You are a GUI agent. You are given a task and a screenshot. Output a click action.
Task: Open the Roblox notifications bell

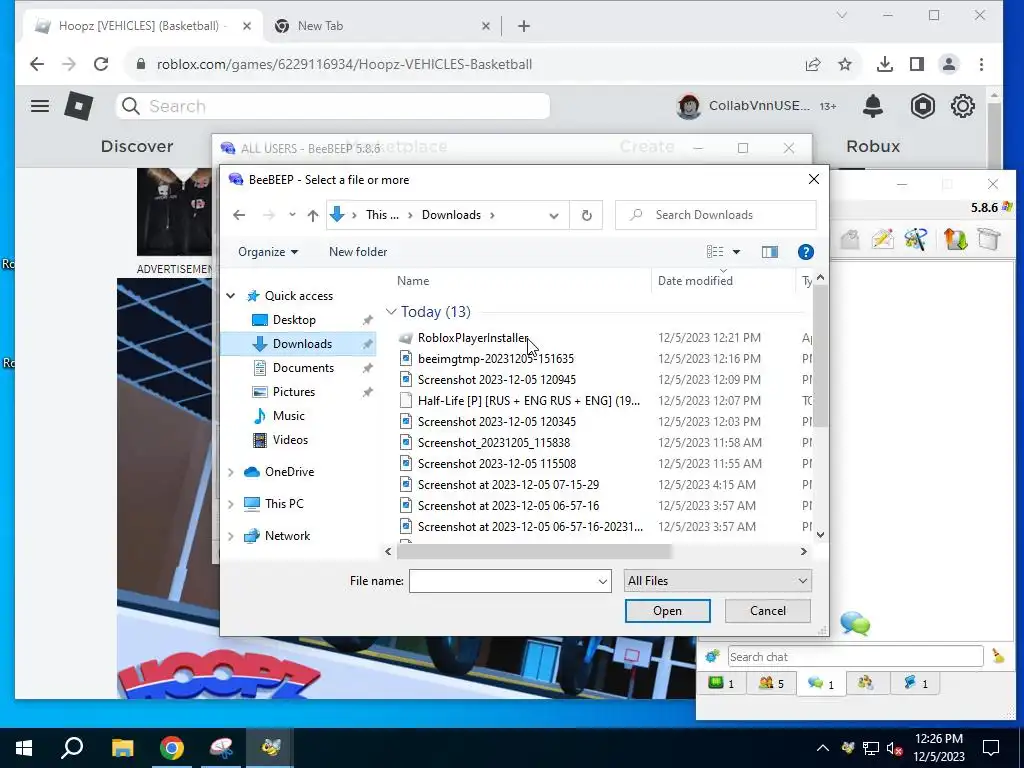pyautogui.click(x=872, y=106)
